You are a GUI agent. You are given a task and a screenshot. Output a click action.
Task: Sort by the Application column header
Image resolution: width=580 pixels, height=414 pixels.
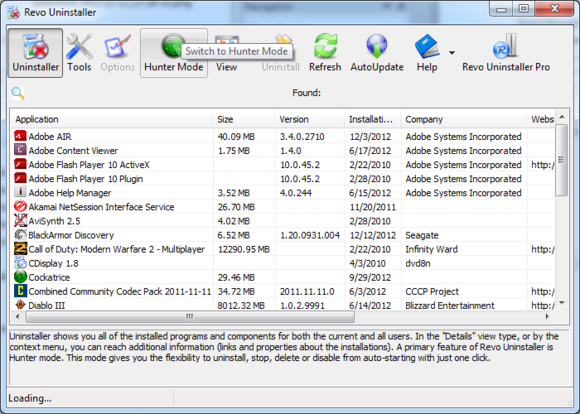(111, 119)
